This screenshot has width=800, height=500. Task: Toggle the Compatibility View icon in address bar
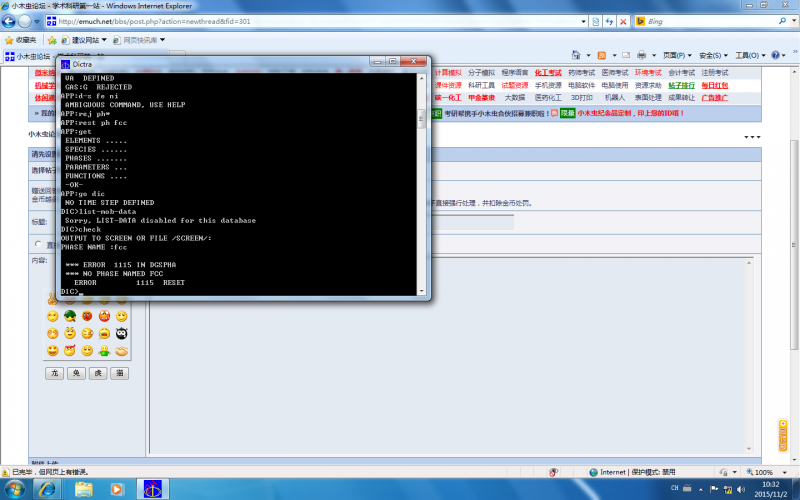595,21
